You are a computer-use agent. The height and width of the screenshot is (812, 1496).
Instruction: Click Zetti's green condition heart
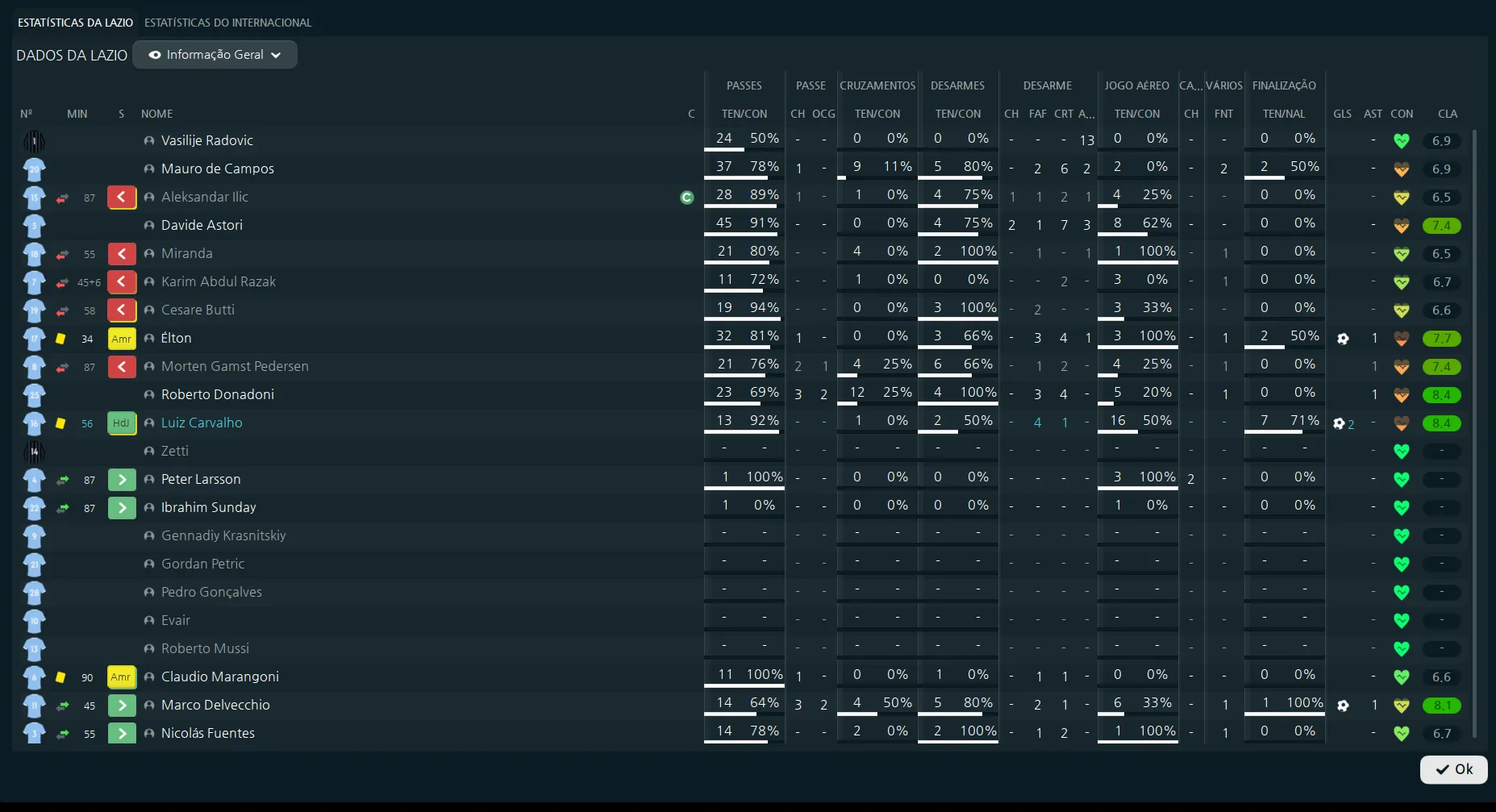[x=1402, y=452]
